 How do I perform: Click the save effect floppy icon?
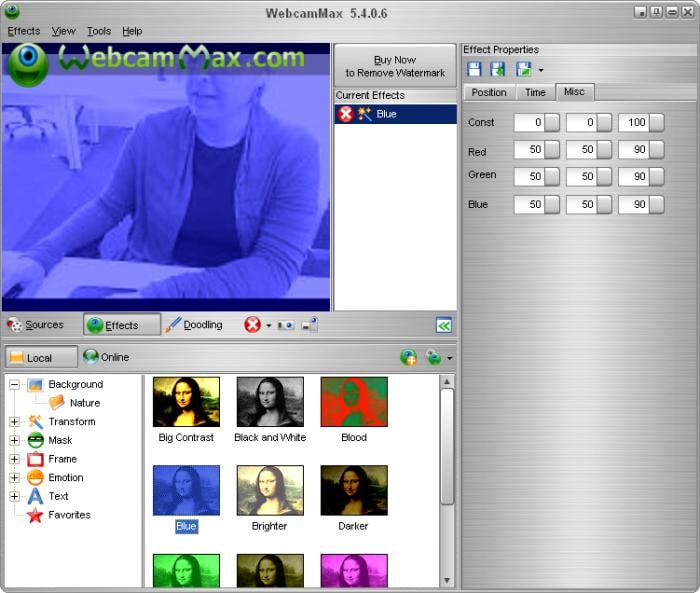pos(474,70)
